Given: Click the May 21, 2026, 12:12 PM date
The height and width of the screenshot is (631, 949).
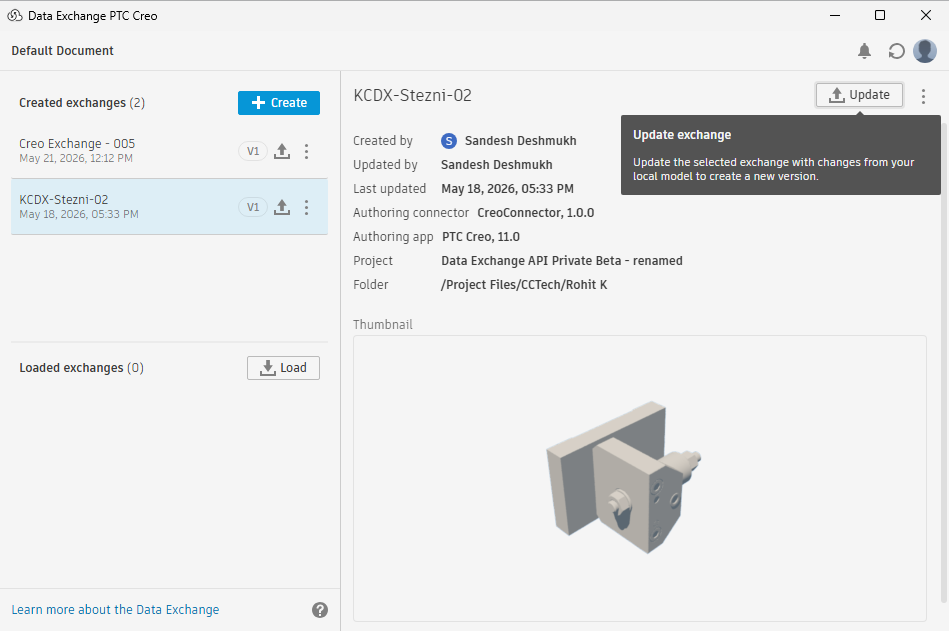Looking at the screenshot, I should [x=76, y=159].
